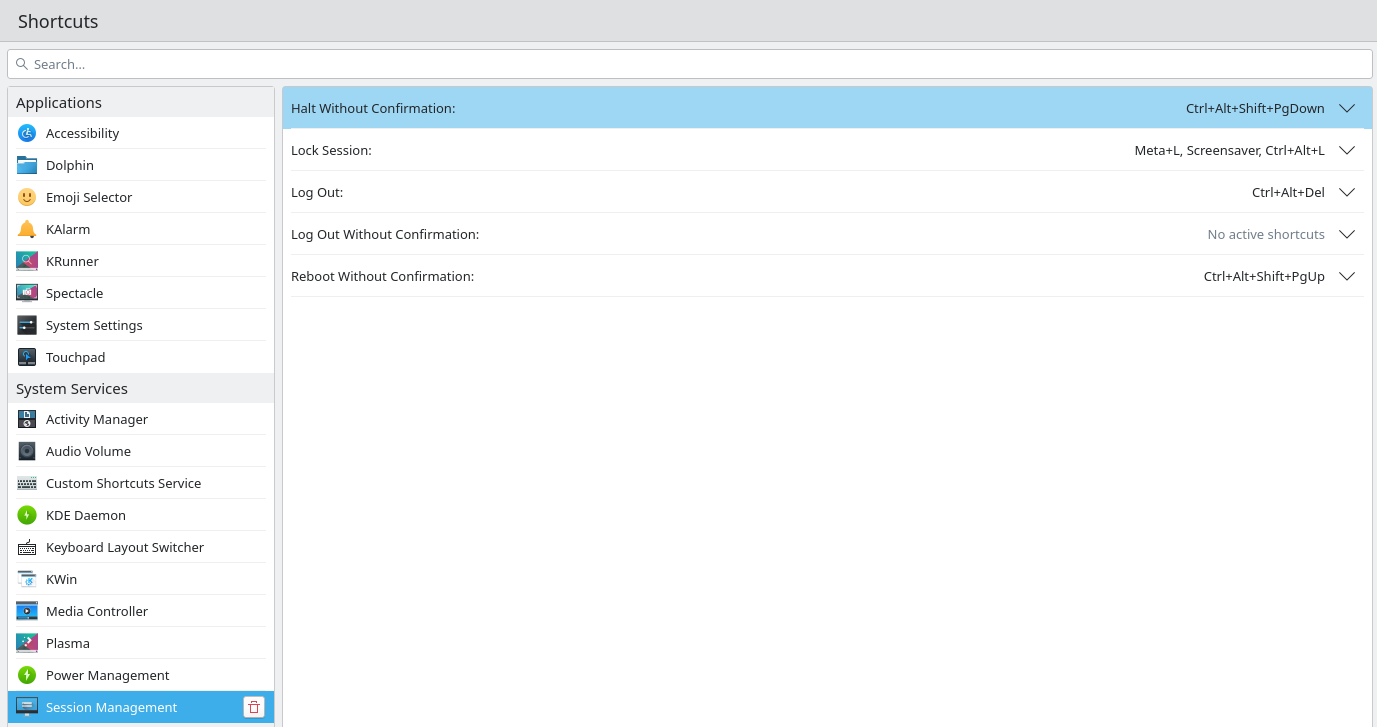Viewport: 1377px width, 727px height.
Task: Select the KAlarm bell icon
Action: click(x=27, y=229)
